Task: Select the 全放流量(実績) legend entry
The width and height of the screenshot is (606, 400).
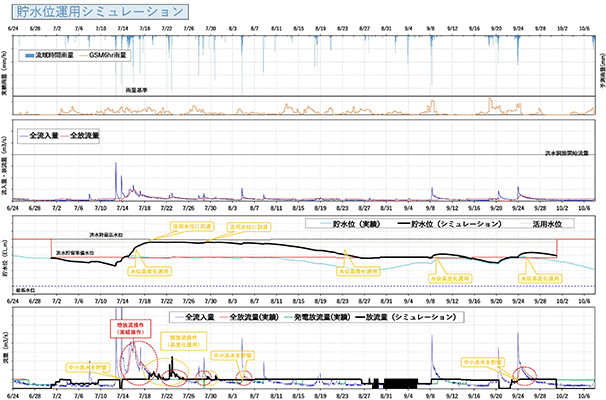Action: 249,317
